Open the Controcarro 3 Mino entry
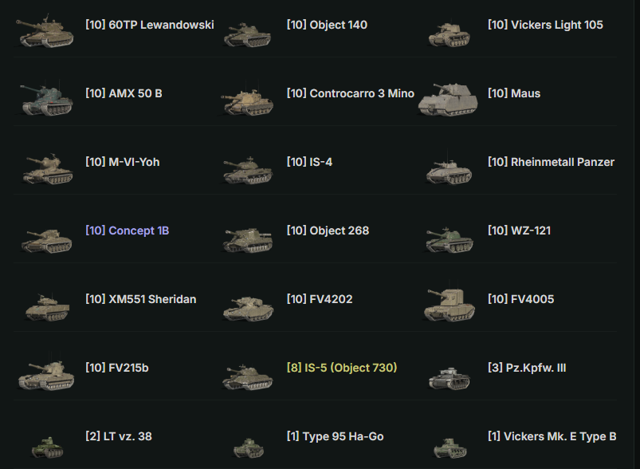This screenshot has width=640, height=469. (350, 93)
